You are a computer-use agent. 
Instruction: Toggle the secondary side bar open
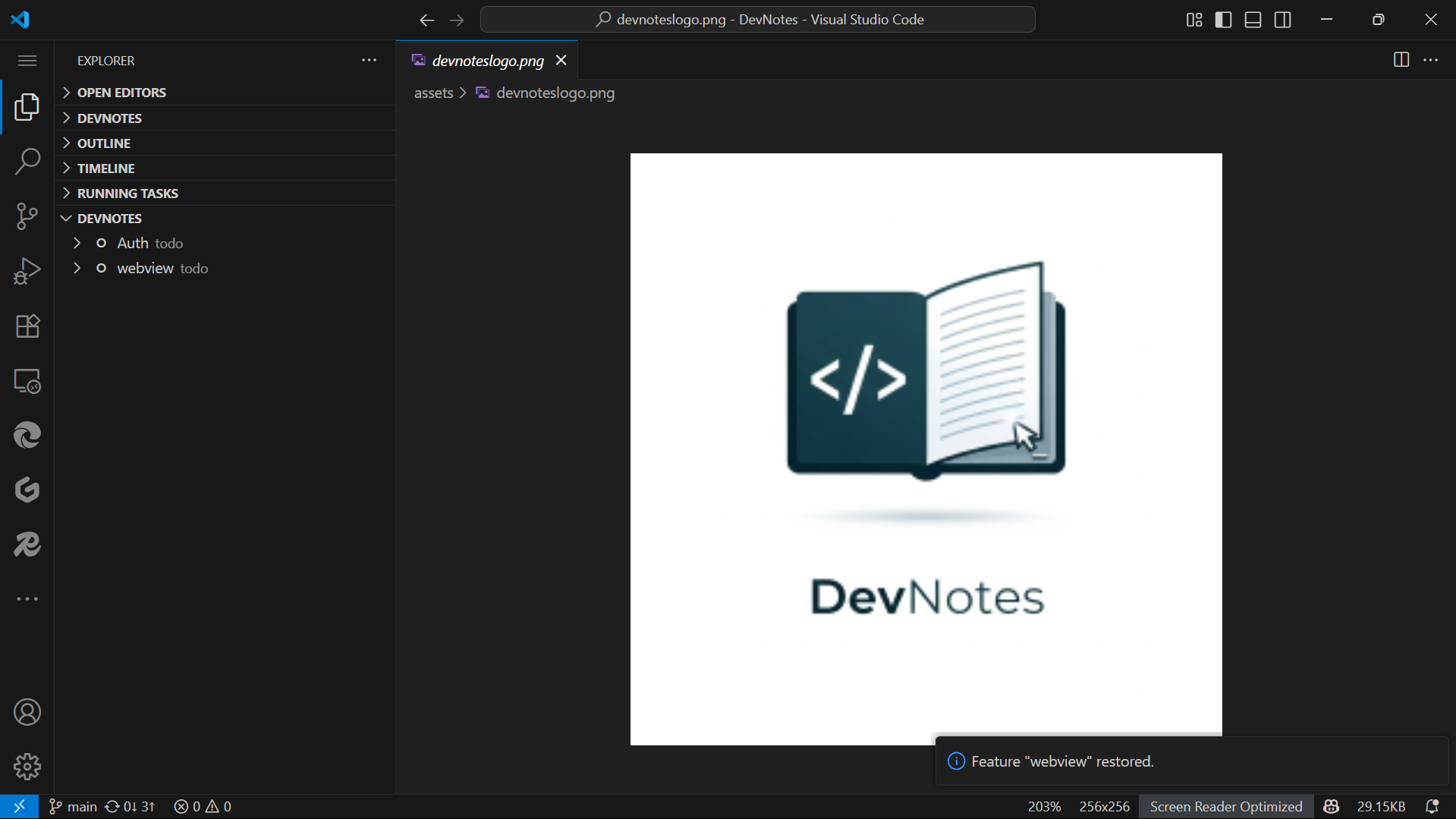coord(1282,20)
